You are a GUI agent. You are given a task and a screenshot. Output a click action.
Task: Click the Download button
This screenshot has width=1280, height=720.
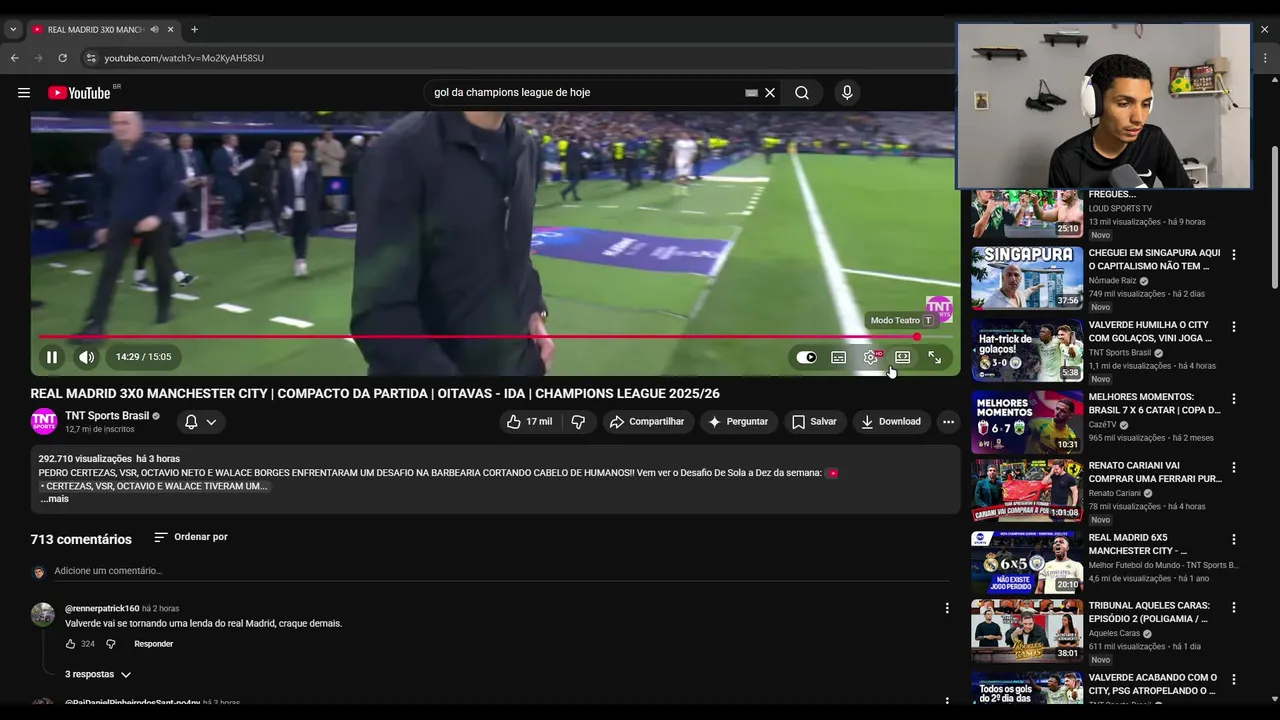tap(891, 422)
